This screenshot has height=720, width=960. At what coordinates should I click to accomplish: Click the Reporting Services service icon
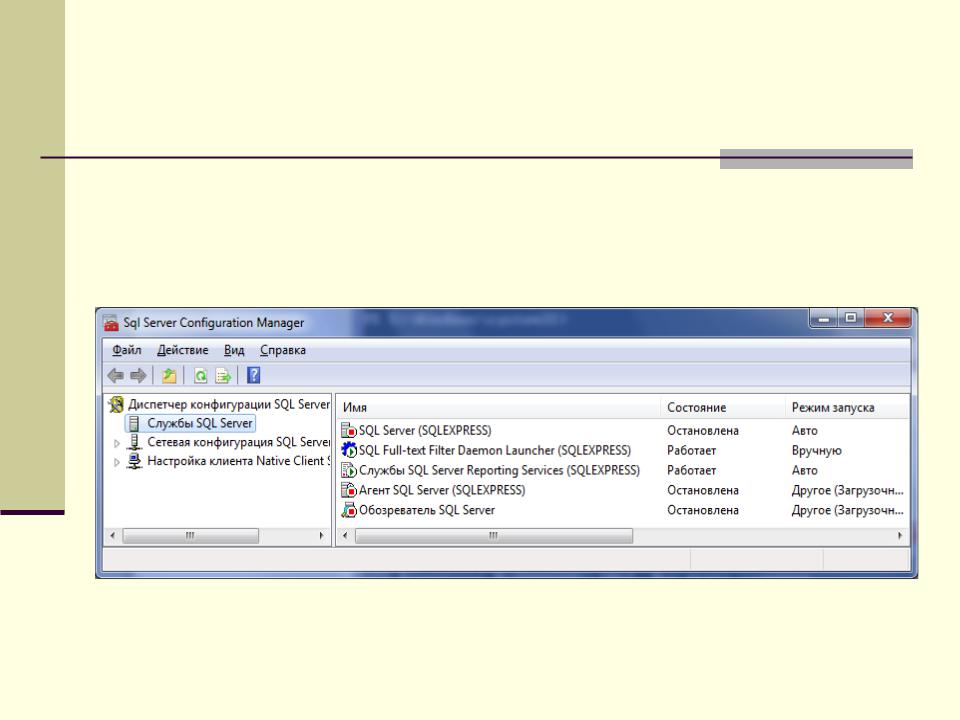349,470
